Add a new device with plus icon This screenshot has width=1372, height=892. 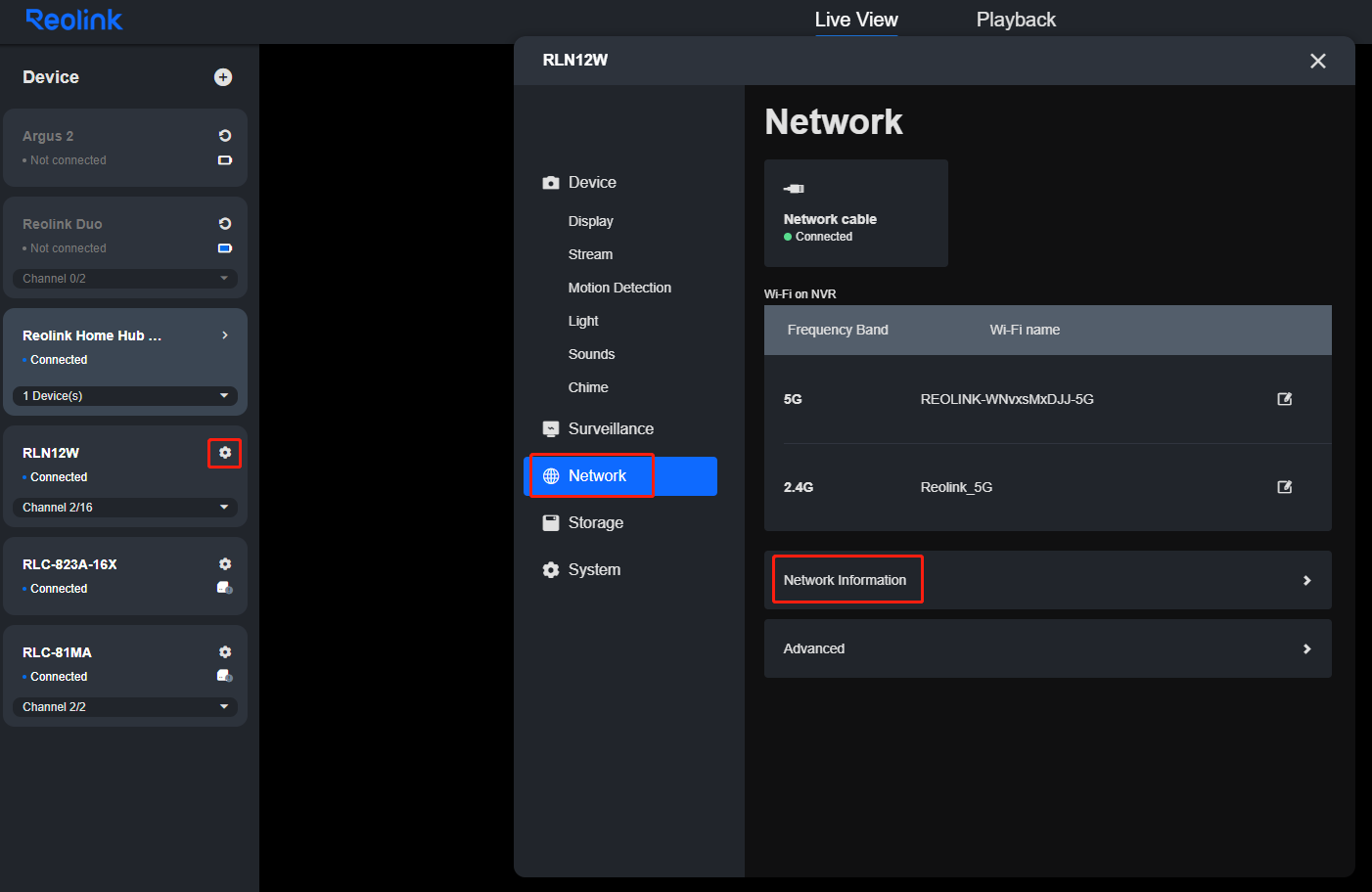tap(223, 77)
